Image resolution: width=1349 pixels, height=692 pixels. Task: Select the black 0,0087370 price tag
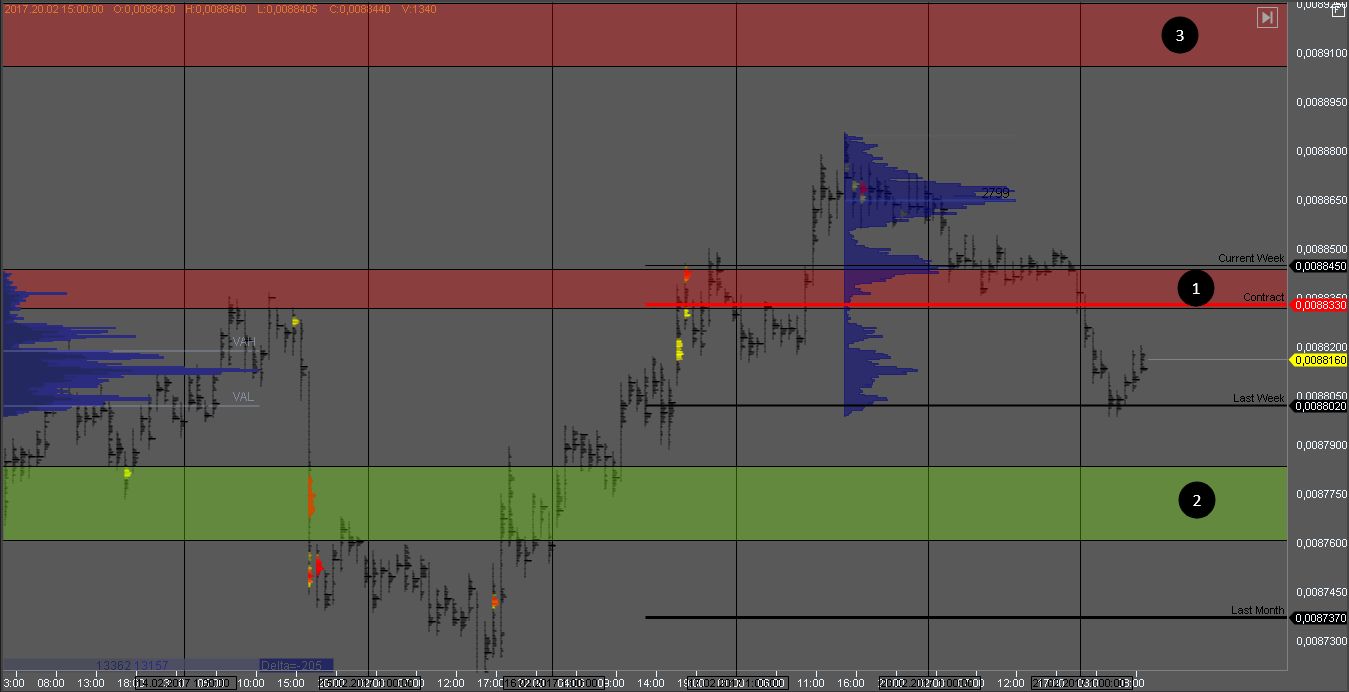[1318, 618]
